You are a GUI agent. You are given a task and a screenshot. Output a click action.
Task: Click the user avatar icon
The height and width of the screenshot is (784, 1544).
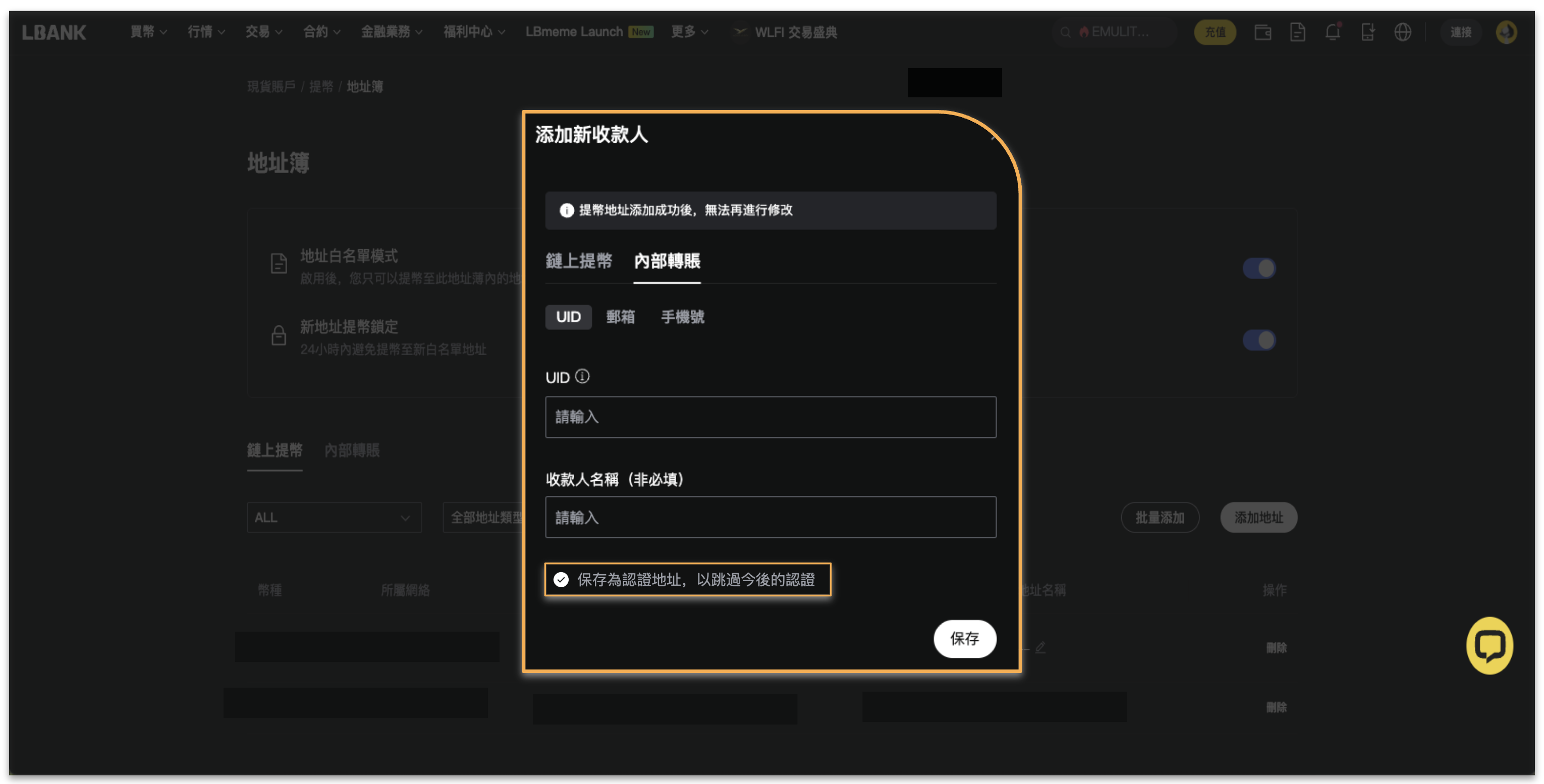[1506, 32]
